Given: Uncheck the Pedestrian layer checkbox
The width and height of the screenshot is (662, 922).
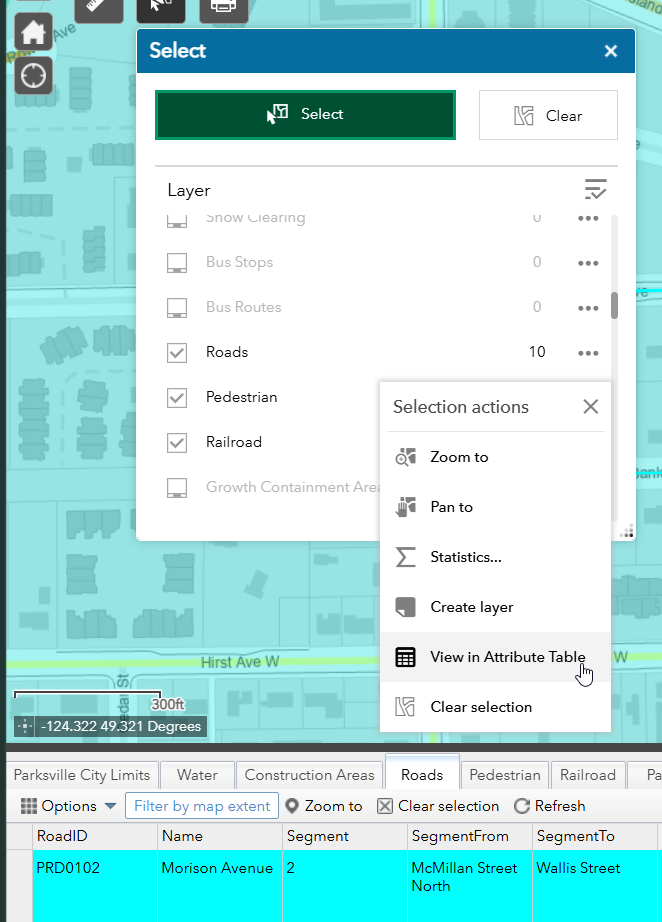Looking at the screenshot, I should (x=177, y=397).
